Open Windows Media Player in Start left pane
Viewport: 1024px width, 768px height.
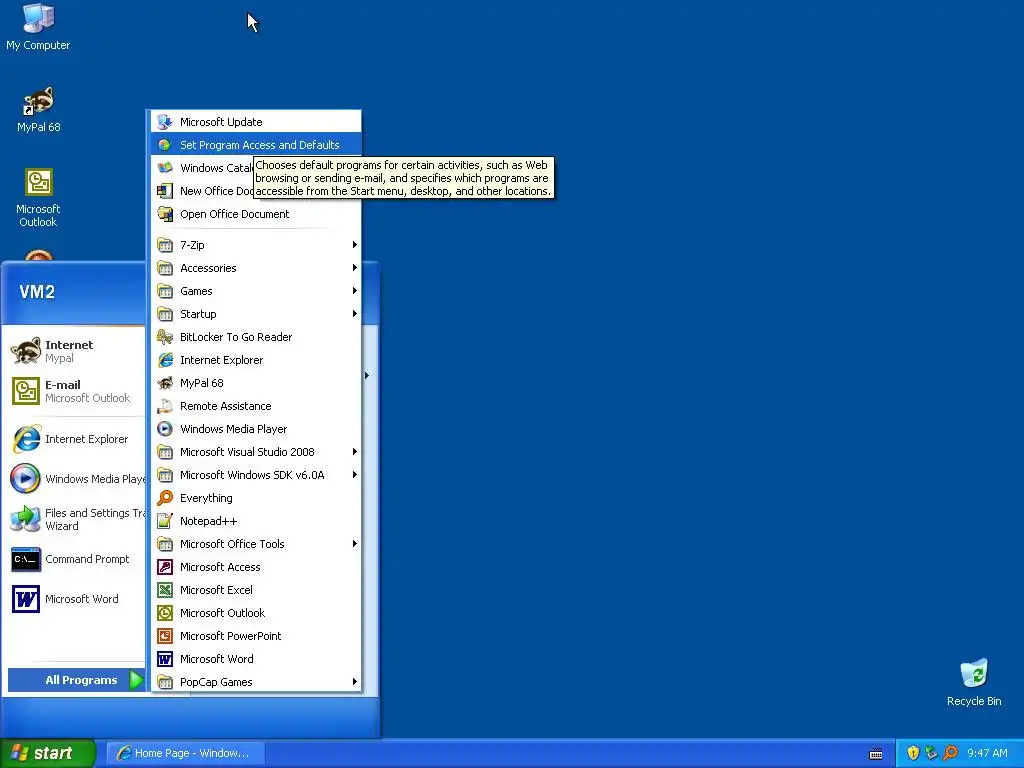point(76,479)
